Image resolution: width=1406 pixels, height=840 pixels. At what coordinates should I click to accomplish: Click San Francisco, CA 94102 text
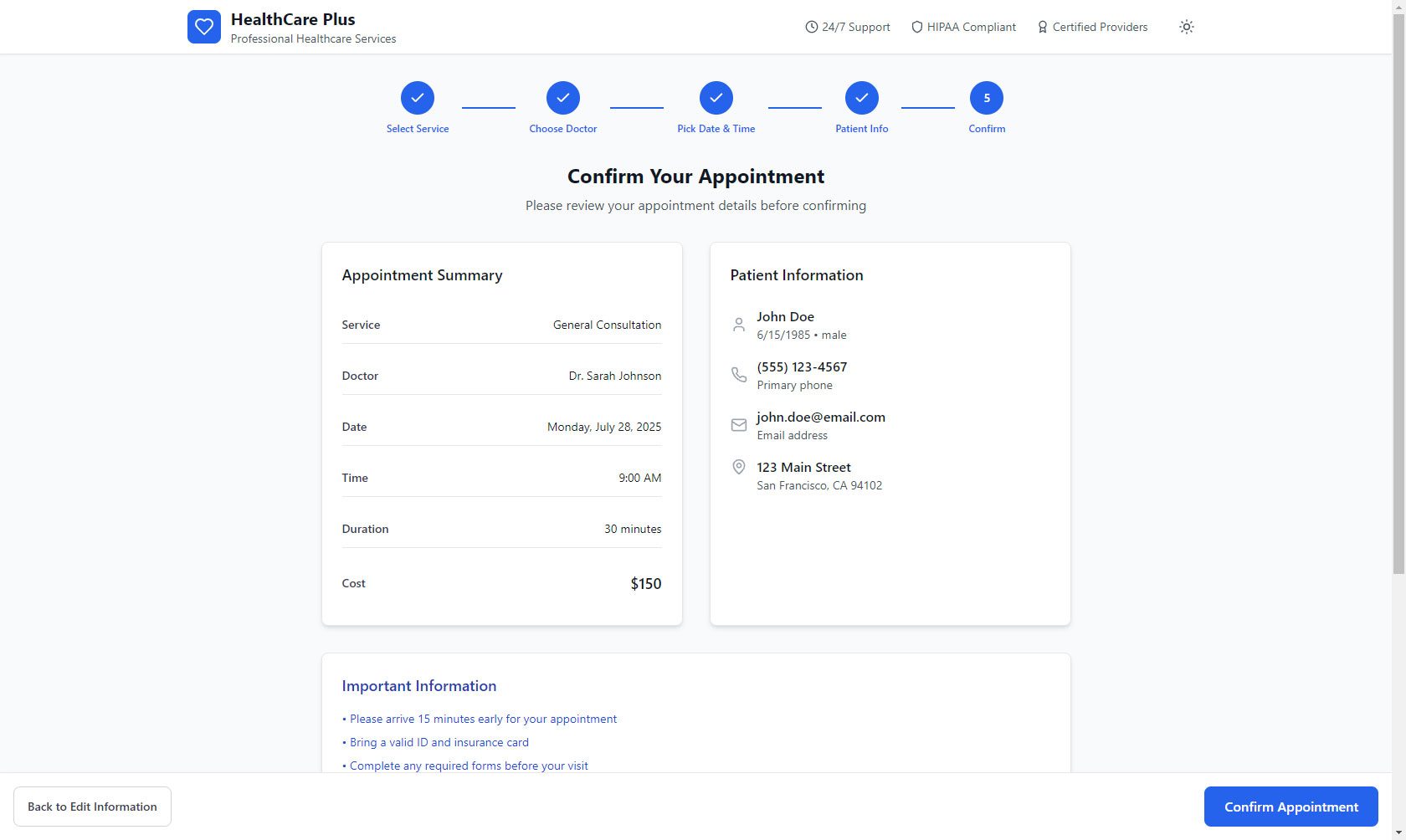[x=819, y=485]
